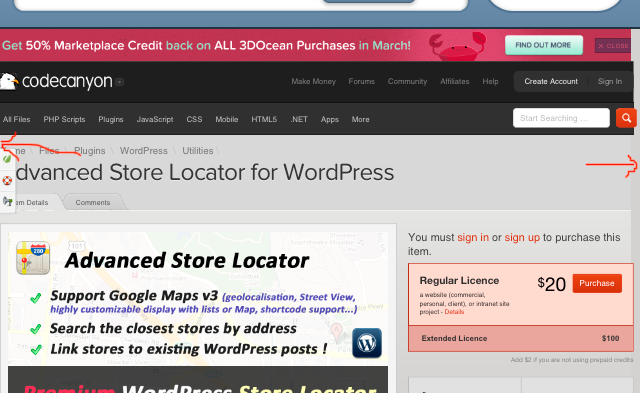Switch to the Comments tab
This screenshot has width=640, height=393.
coord(93,202)
